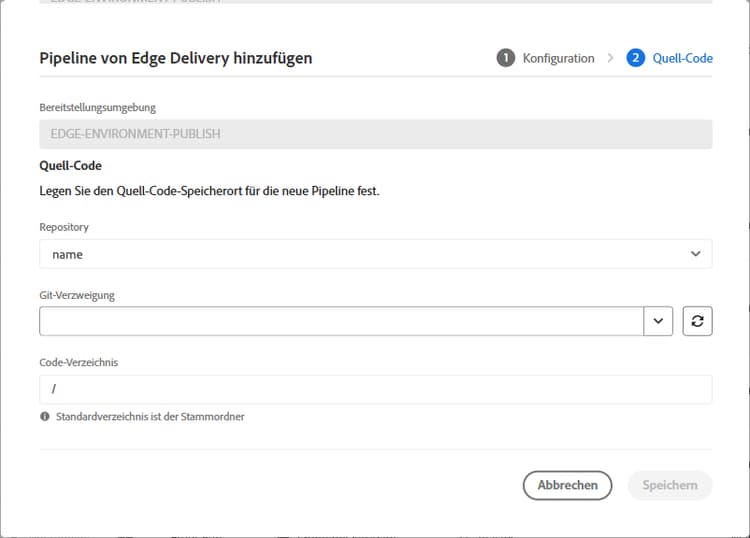Go back to the Konfiguration step
Viewport: 750px width, 538px height.
[558, 58]
